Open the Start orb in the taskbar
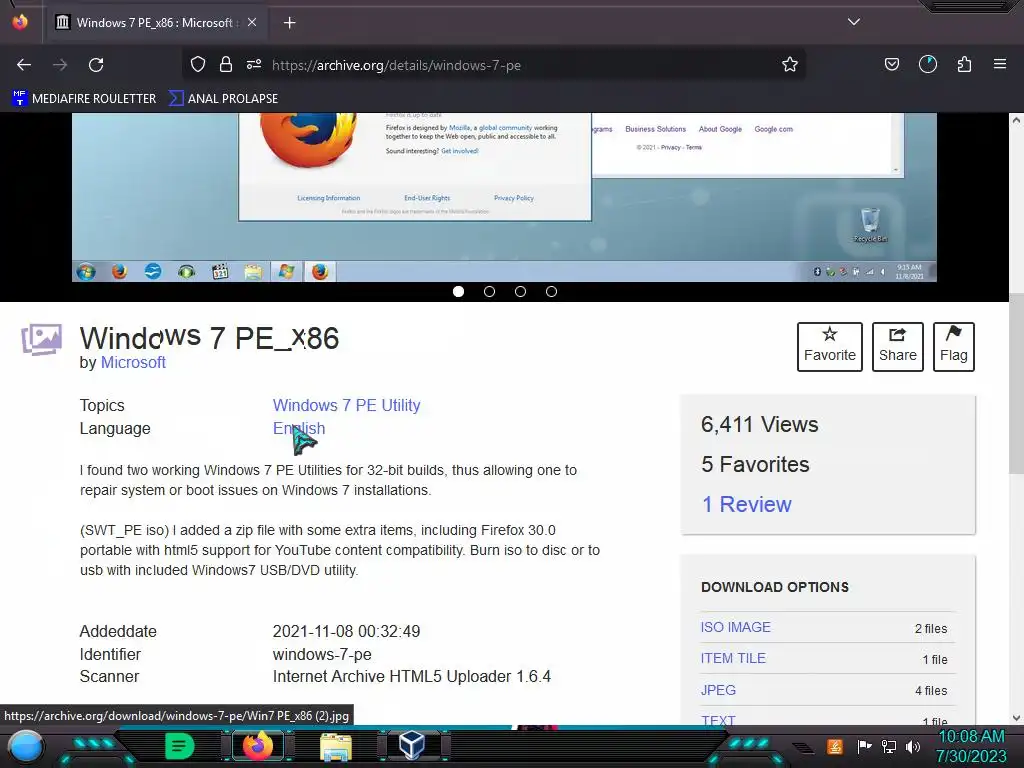1024x768 pixels. pyautogui.click(x=26, y=747)
